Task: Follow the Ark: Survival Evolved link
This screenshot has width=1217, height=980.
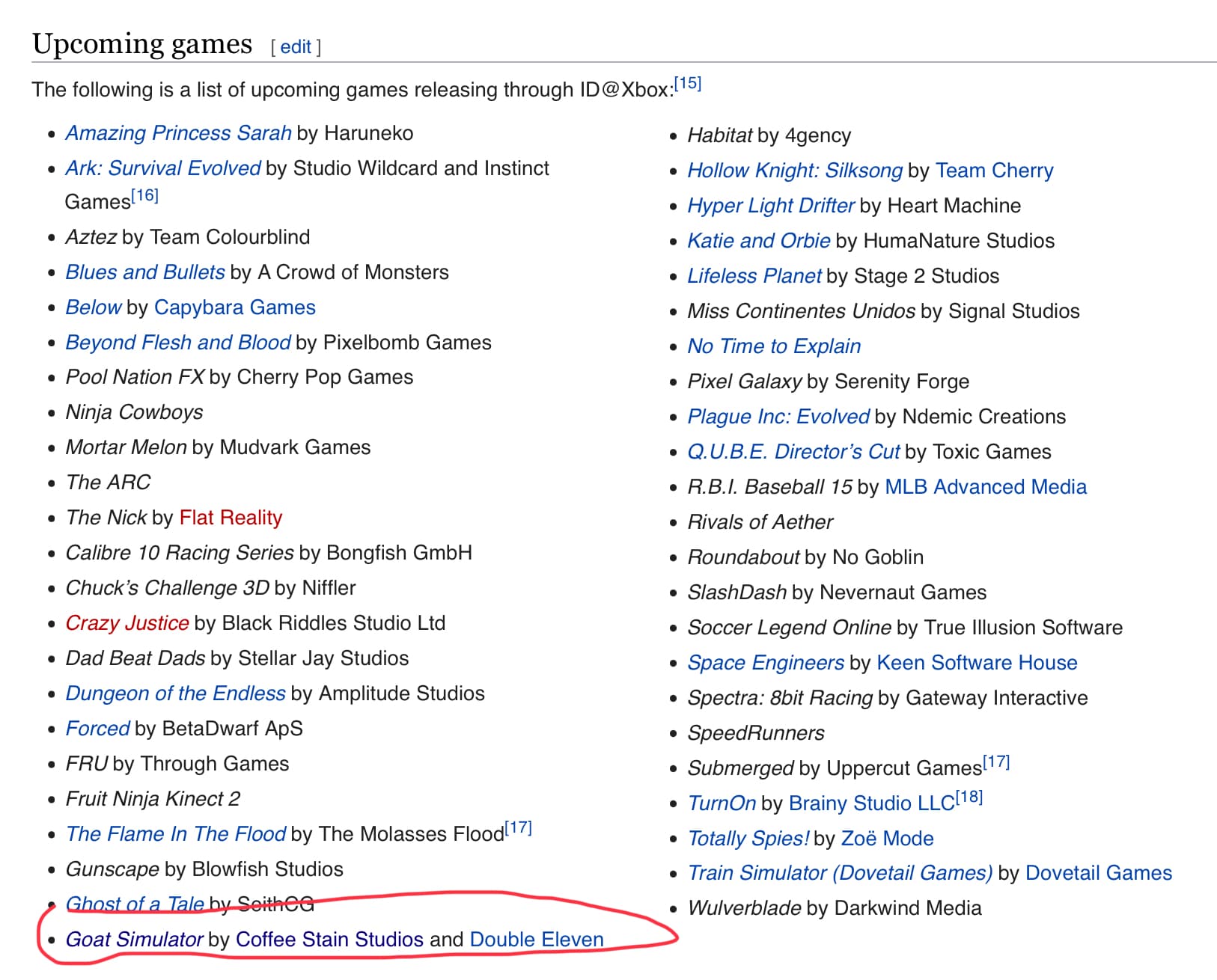Action: (162, 168)
